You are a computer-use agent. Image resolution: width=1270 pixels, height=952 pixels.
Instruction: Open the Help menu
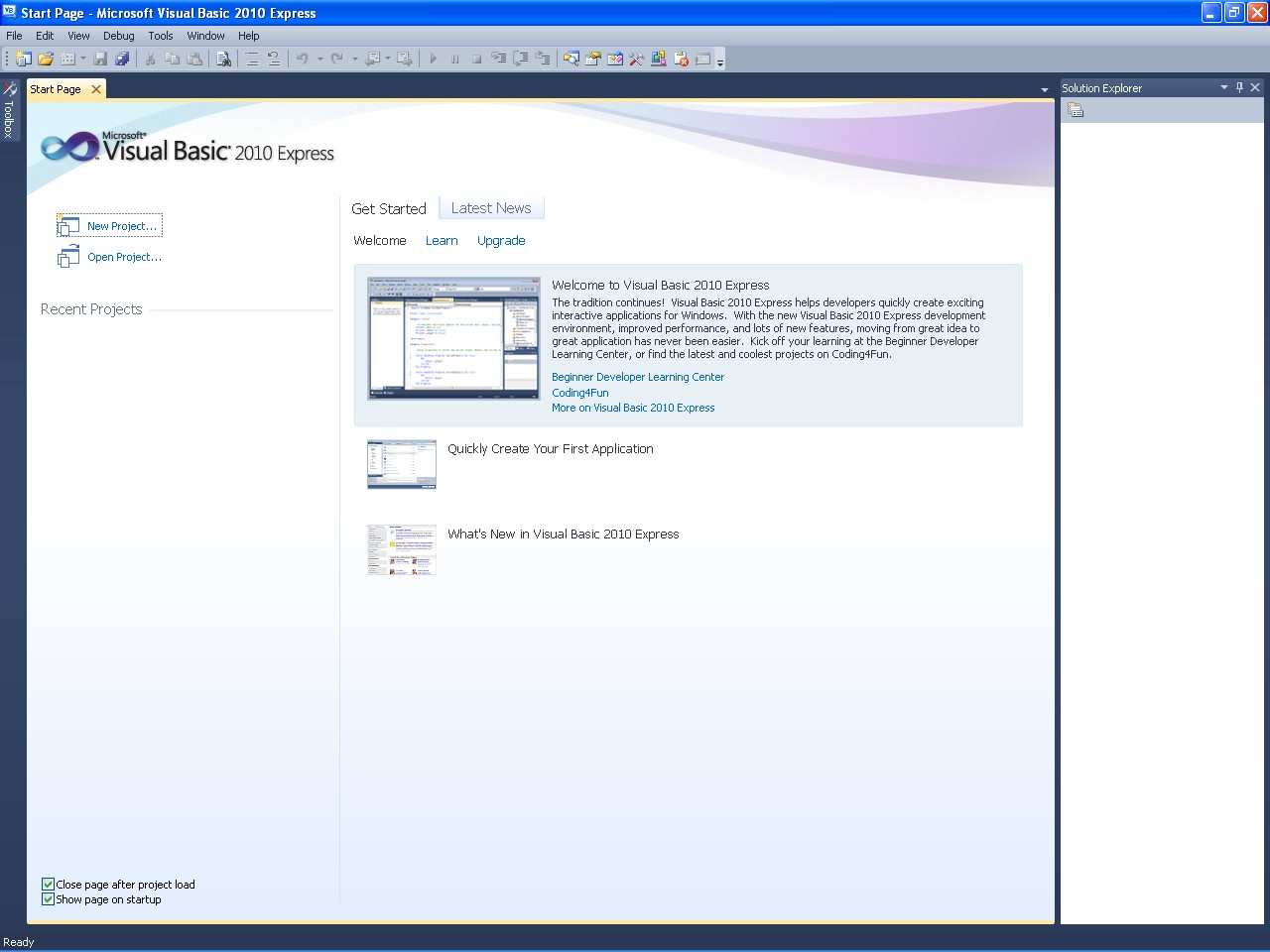tap(248, 36)
